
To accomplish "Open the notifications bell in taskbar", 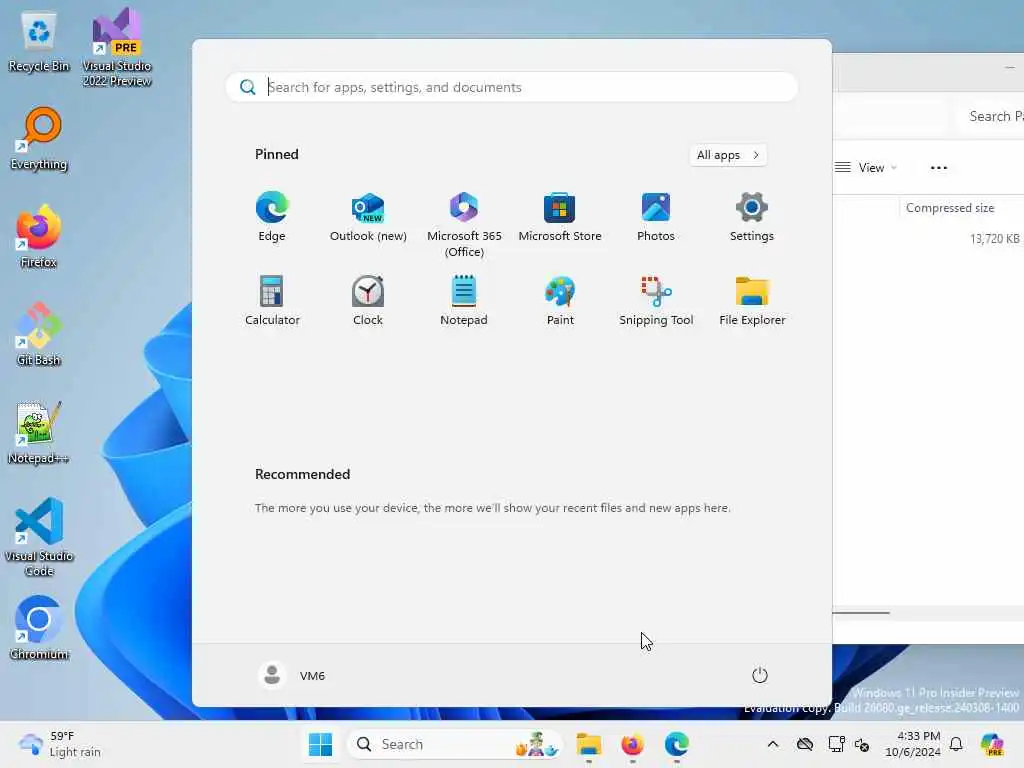I will tap(956, 744).
